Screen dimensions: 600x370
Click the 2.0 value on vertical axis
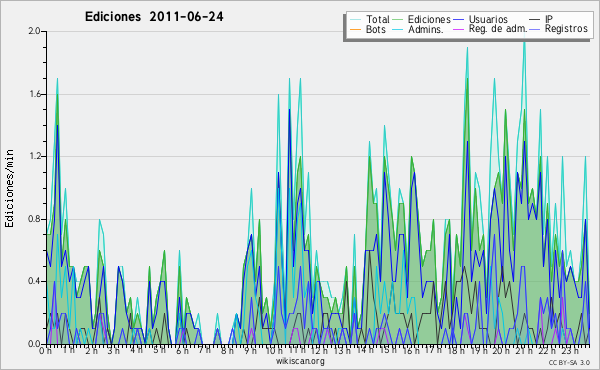(34, 31)
